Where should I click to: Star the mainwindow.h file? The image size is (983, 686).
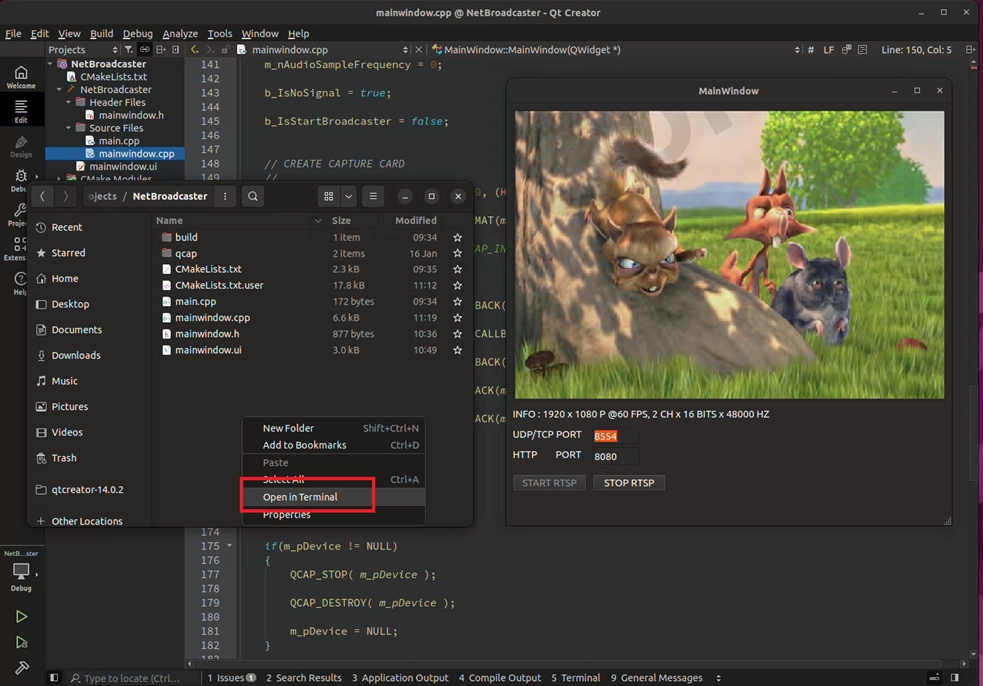click(458, 334)
